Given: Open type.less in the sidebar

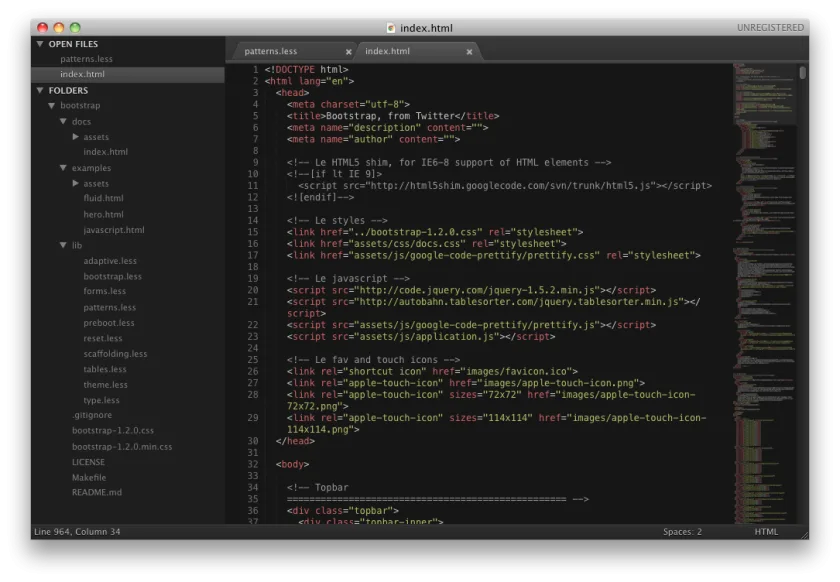Looking at the screenshot, I should point(101,400).
